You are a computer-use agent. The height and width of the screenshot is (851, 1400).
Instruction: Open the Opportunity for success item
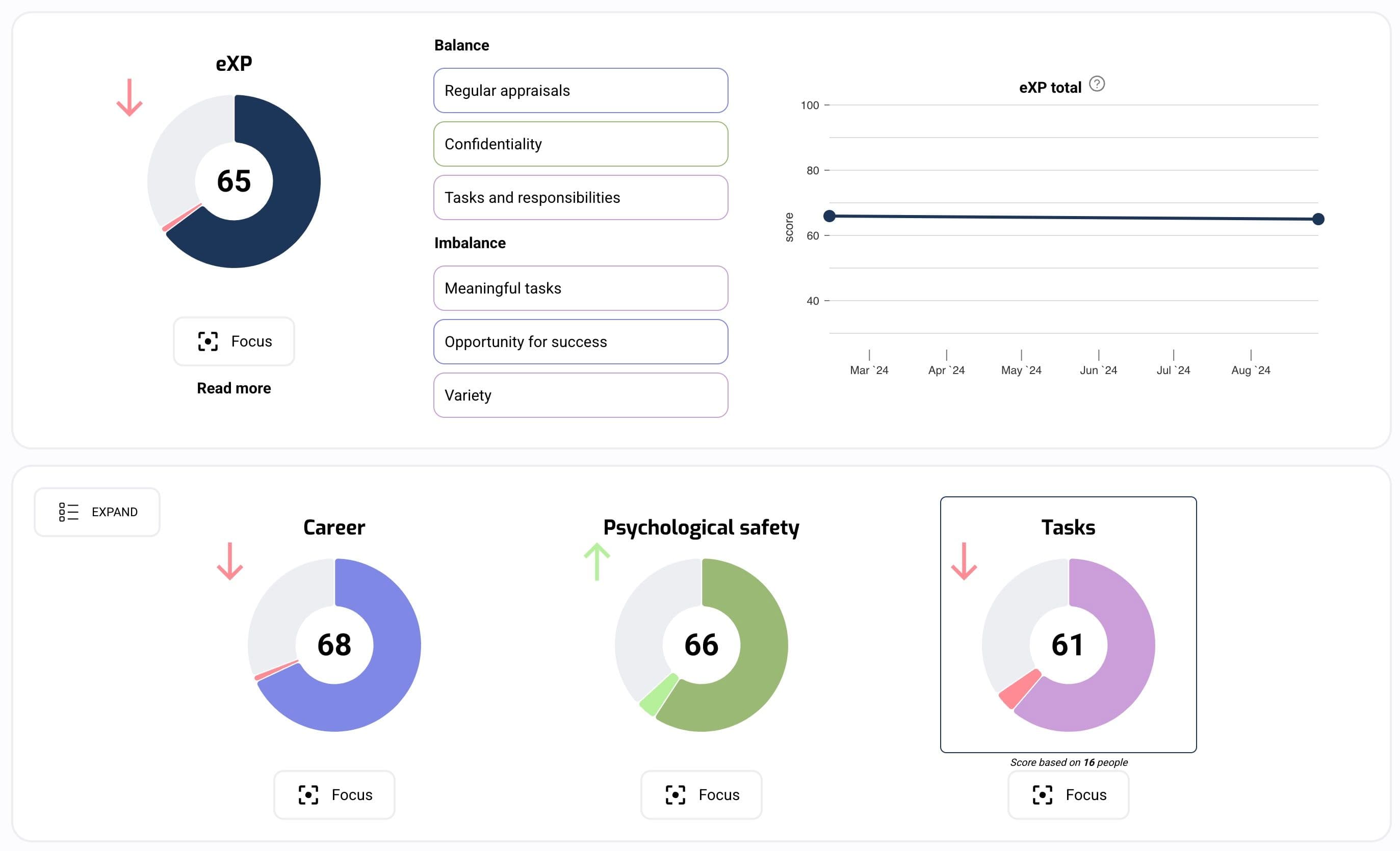(581, 341)
